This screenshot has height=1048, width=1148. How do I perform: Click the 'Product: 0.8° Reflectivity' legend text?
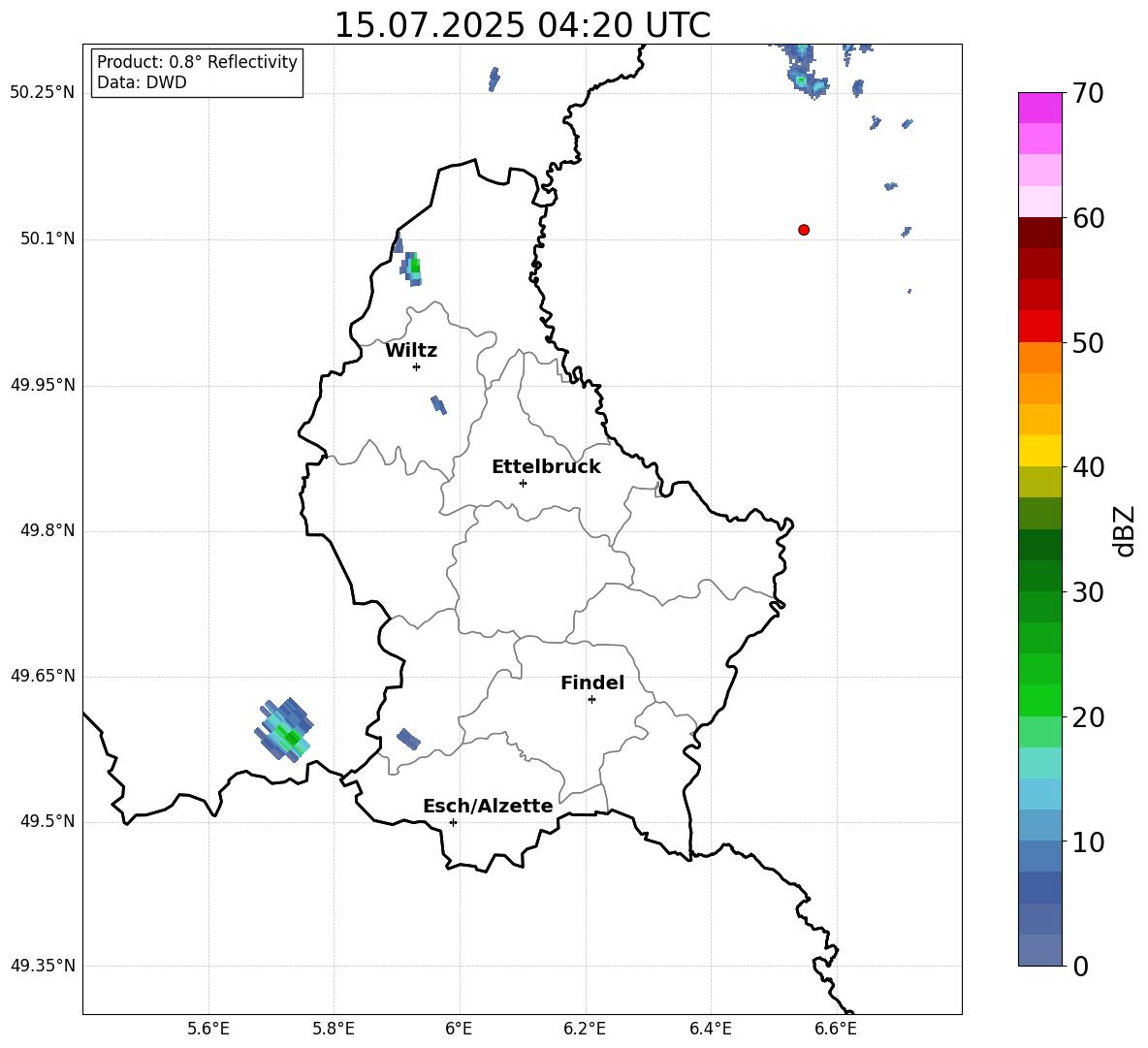197,62
